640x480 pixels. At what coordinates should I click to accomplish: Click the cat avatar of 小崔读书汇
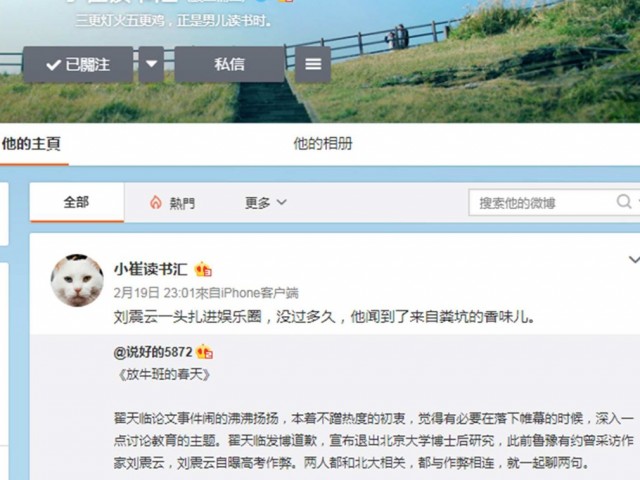pos(77,280)
